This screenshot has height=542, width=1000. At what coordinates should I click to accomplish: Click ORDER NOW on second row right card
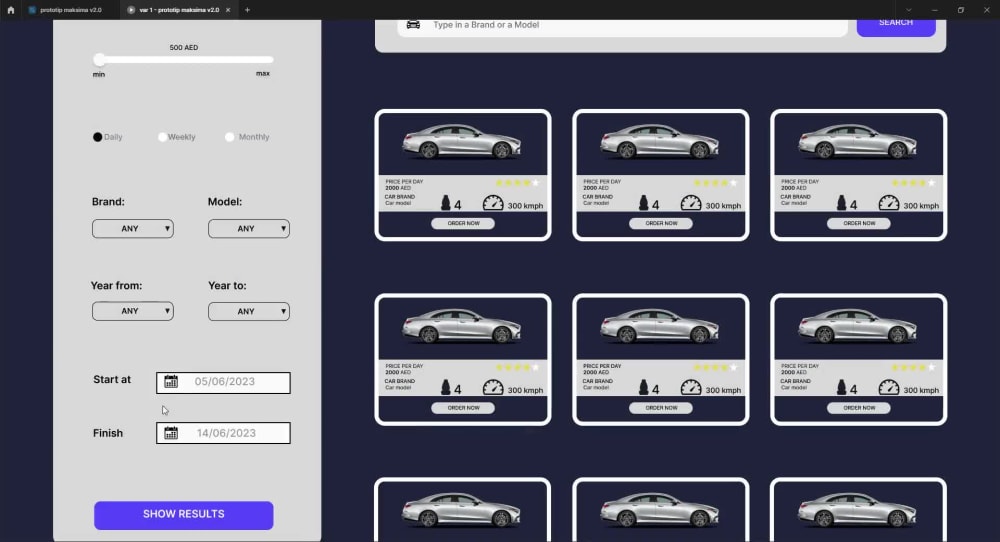[859, 407]
